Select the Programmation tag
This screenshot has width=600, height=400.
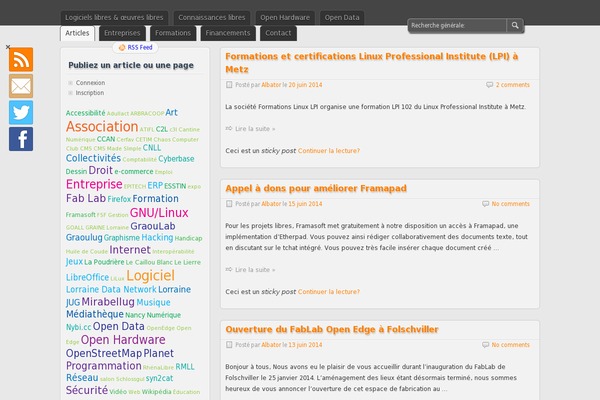point(104,366)
